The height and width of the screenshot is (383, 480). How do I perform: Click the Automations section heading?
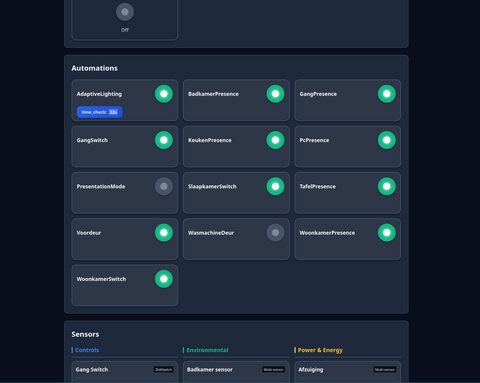[95, 68]
